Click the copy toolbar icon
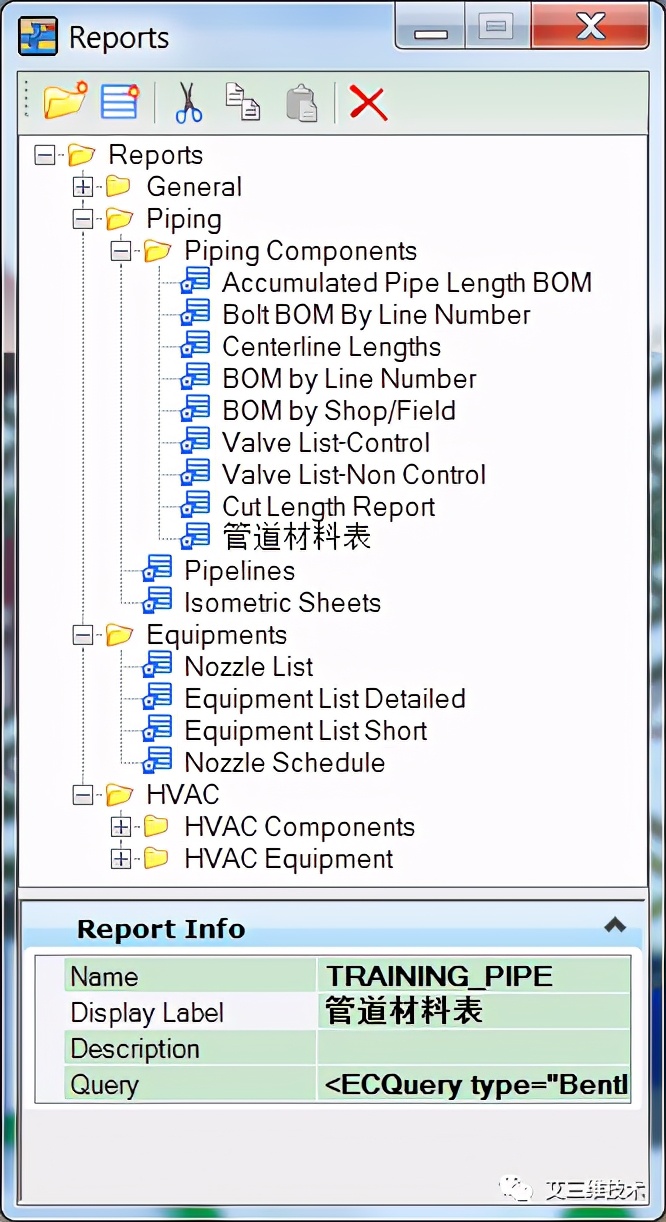666x1222 pixels. (242, 102)
